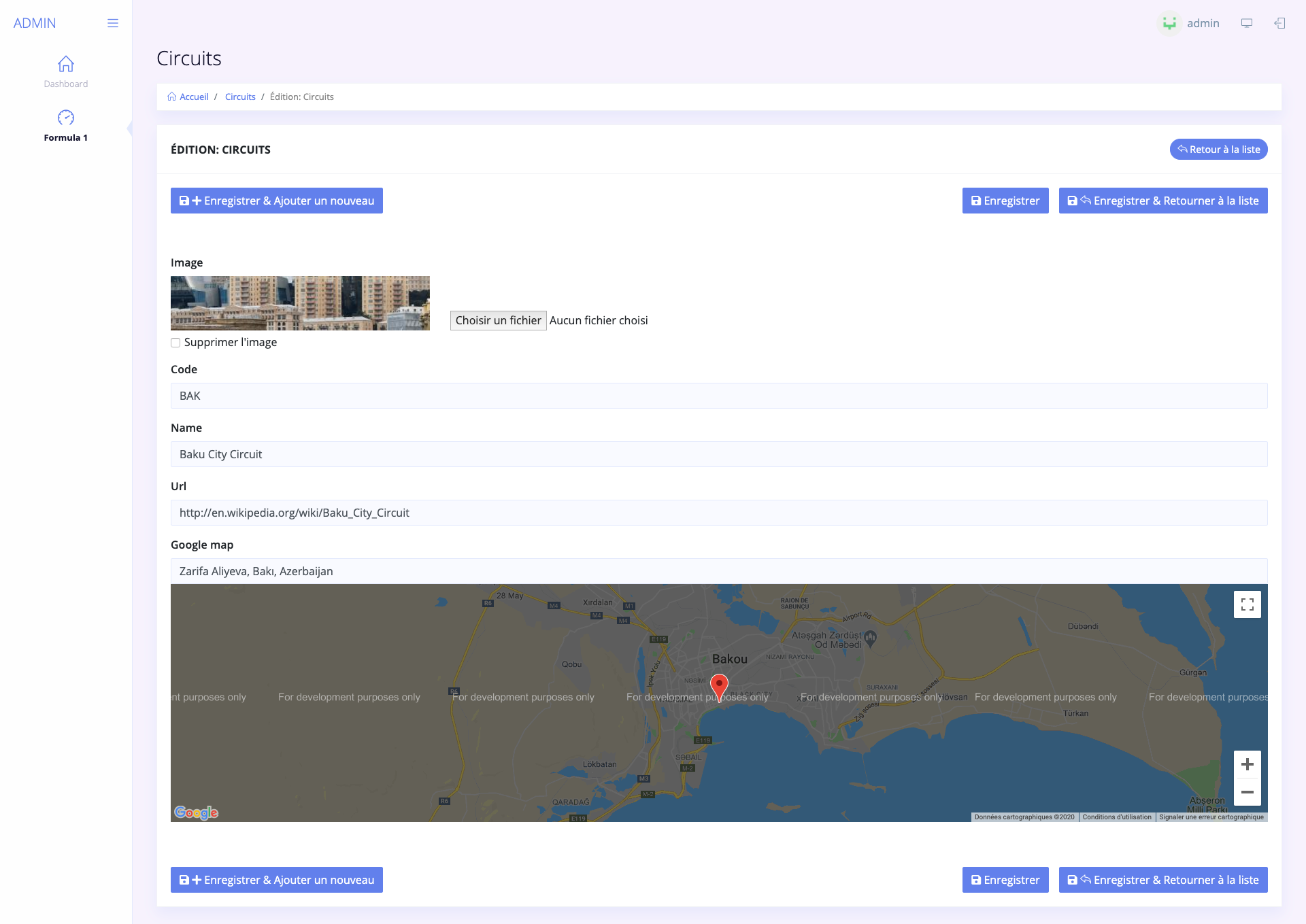Screen dimensions: 1306x924
Task: Click the logout icon in header
Action: click(1279, 23)
